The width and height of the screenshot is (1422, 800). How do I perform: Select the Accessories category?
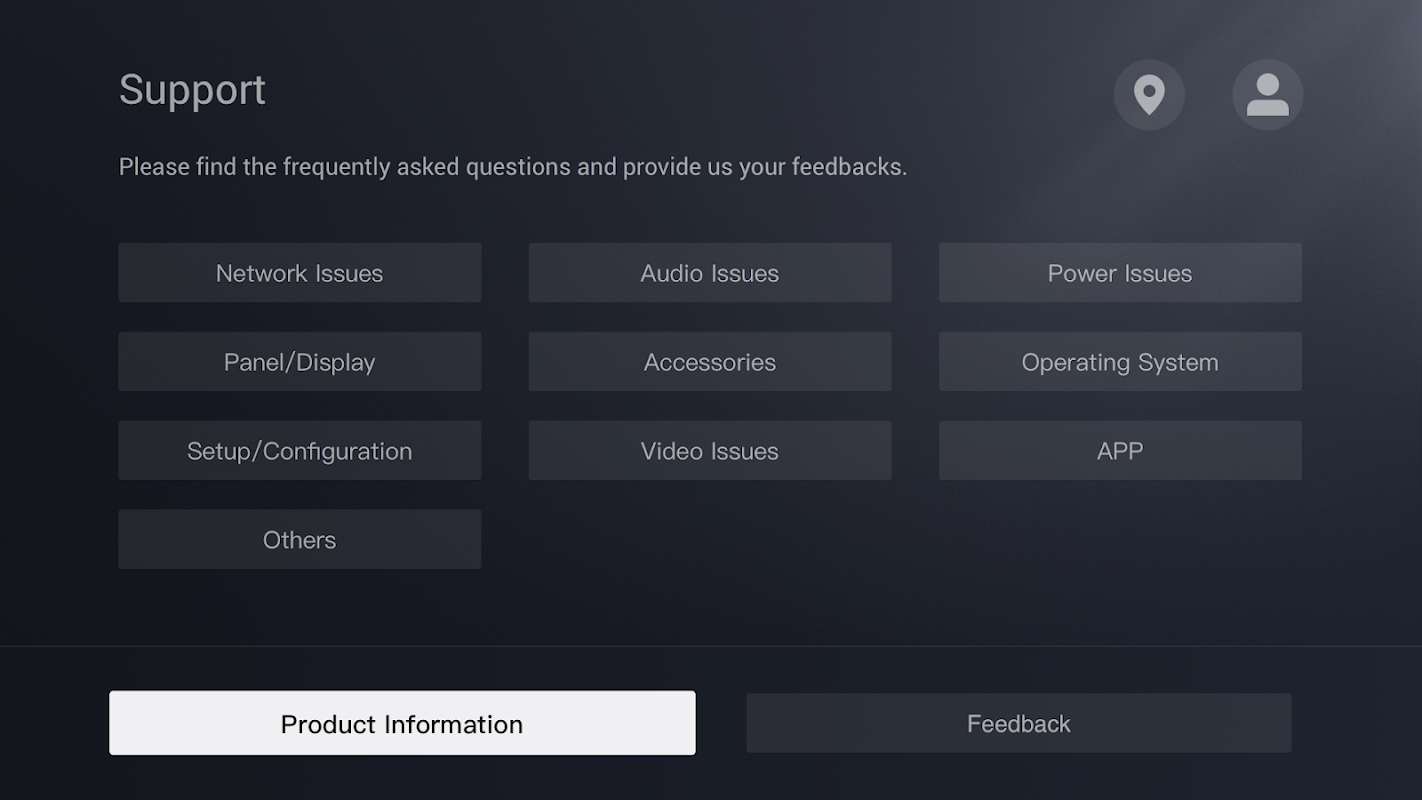click(x=710, y=362)
